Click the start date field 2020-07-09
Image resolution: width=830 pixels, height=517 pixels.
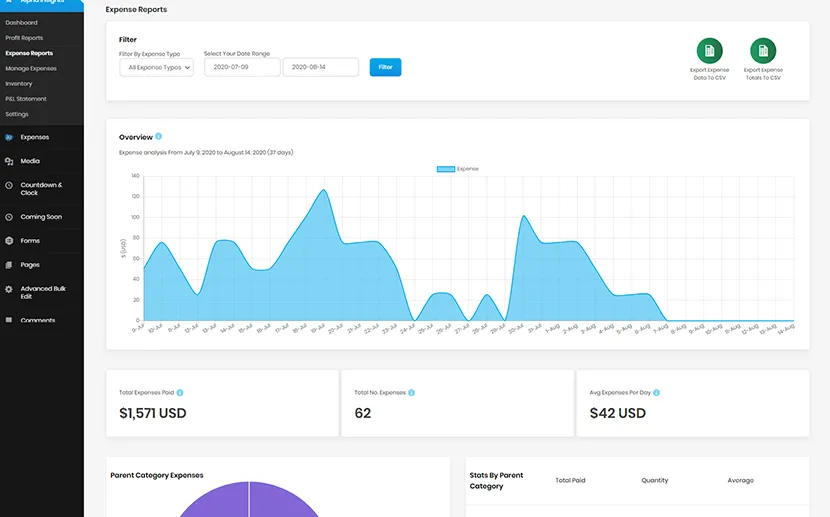click(x=242, y=67)
